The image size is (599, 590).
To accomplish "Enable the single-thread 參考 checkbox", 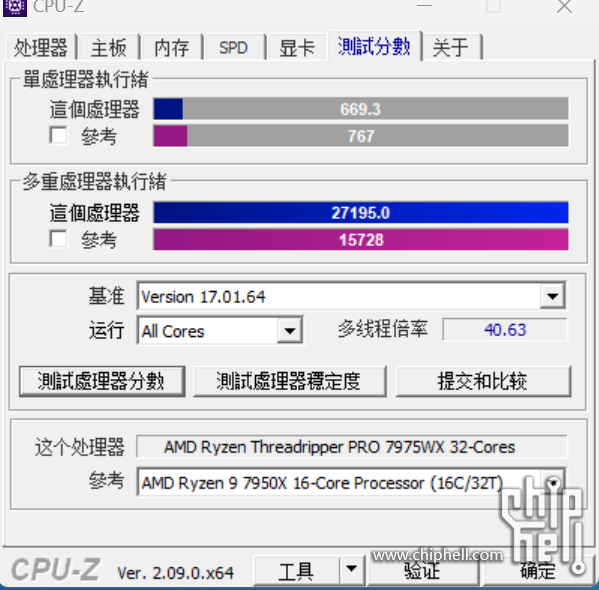I will click(58, 135).
